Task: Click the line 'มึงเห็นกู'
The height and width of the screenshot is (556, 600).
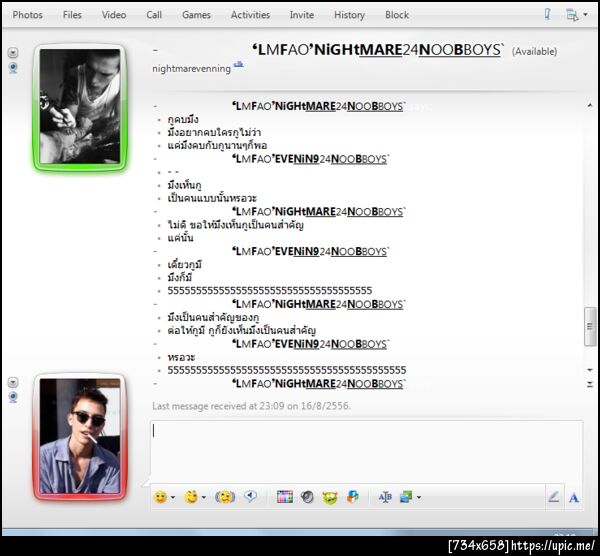Action: (x=184, y=186)
